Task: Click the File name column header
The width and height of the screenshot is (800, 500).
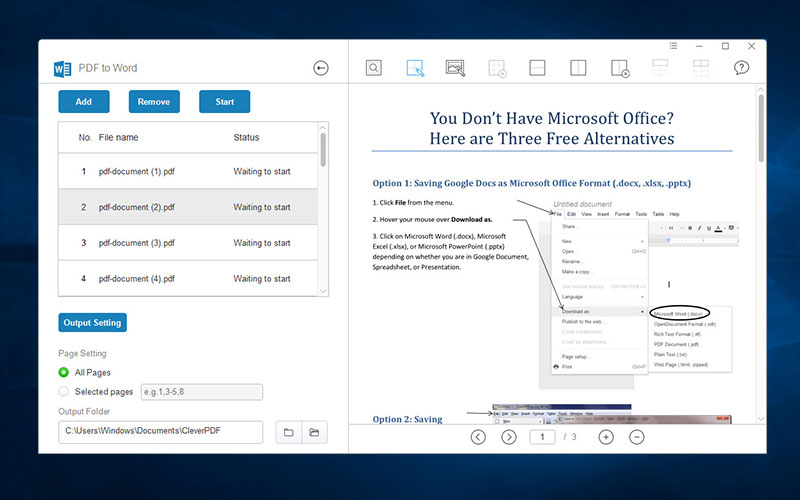Action: pos(118,137)
